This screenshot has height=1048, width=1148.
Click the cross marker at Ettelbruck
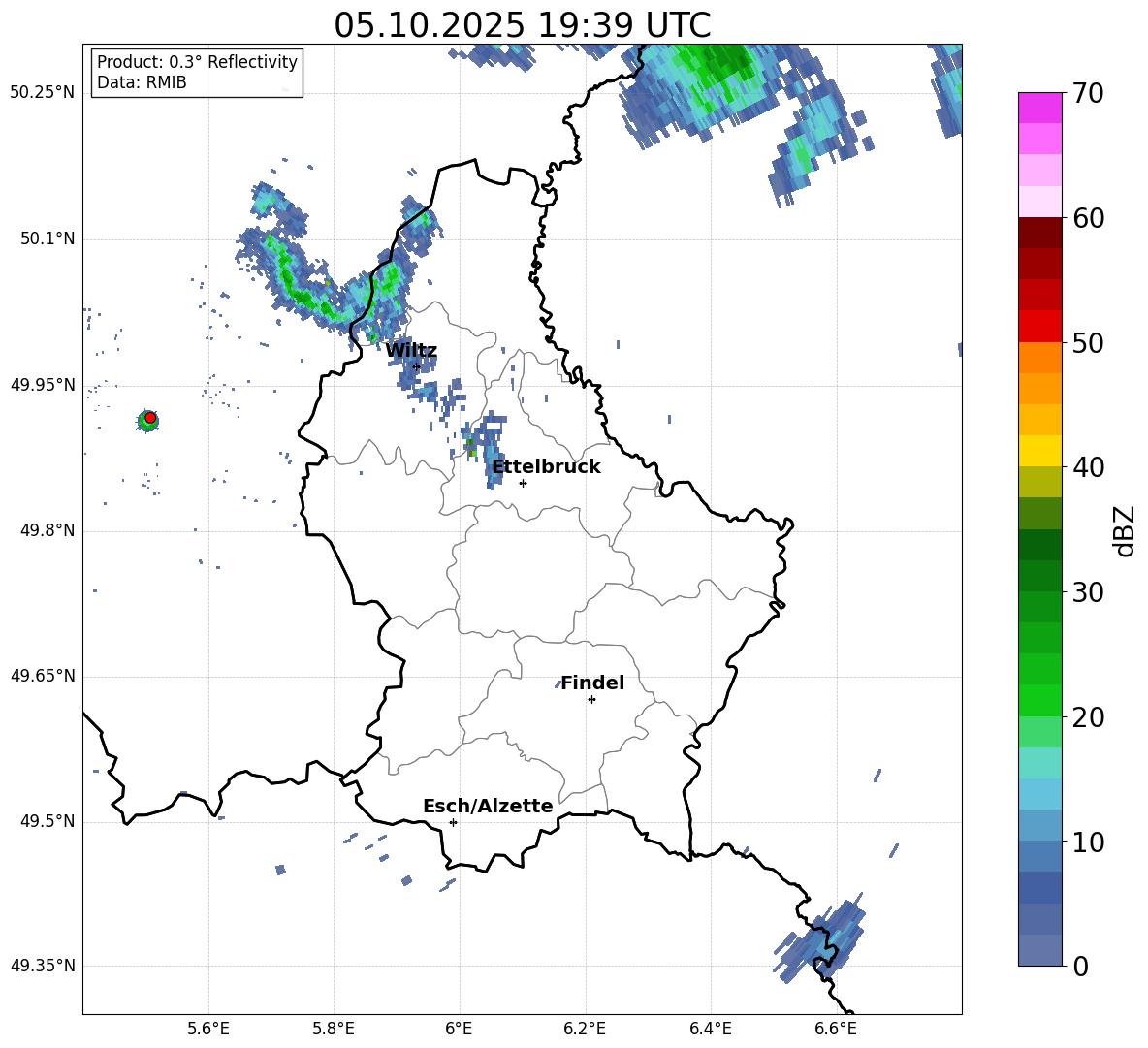coord(523,483)
